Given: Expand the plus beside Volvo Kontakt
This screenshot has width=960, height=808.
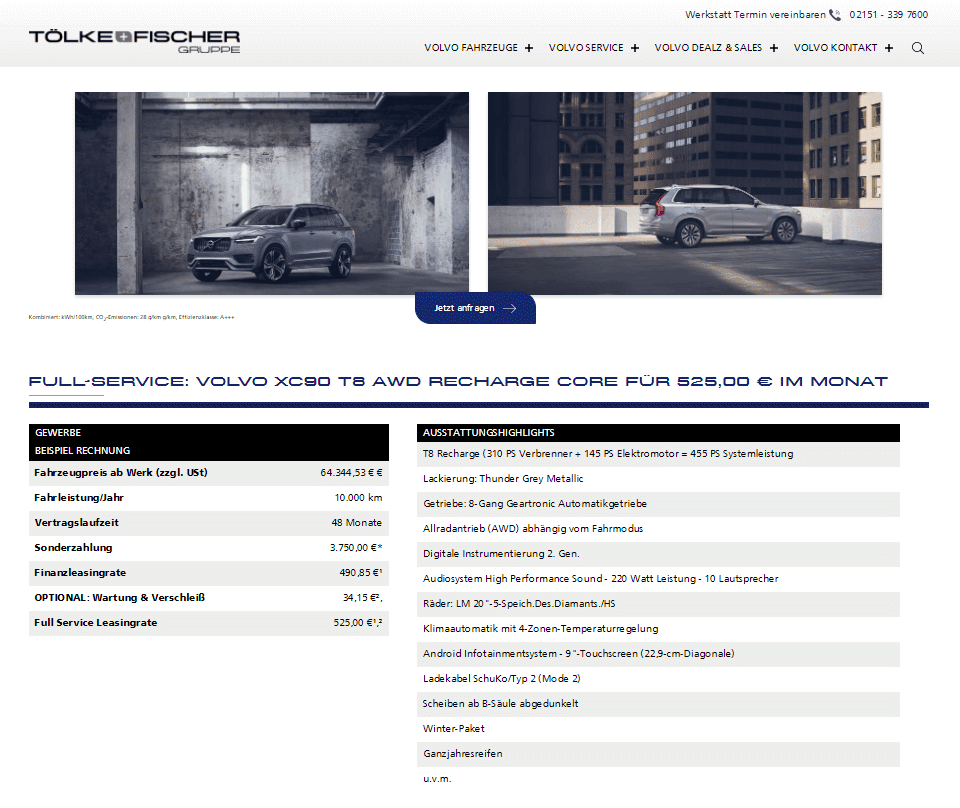Looking at the screenshot, I should coord(889,48).
